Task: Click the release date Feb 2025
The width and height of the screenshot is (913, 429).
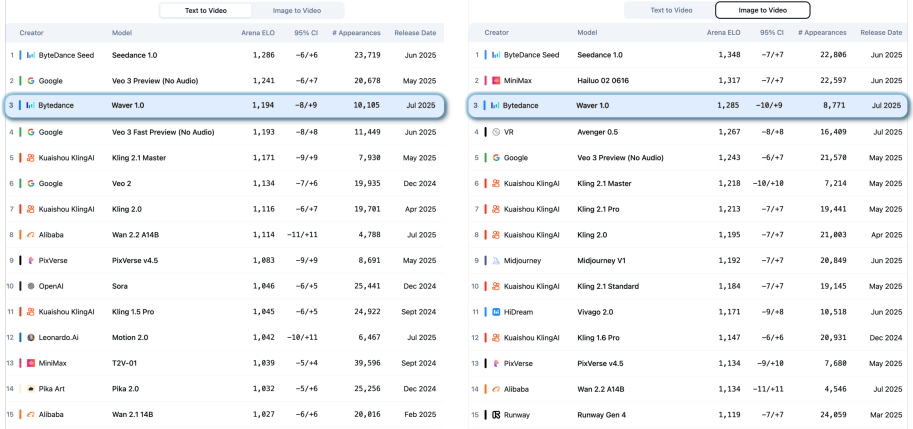Action: pos(419,414)
